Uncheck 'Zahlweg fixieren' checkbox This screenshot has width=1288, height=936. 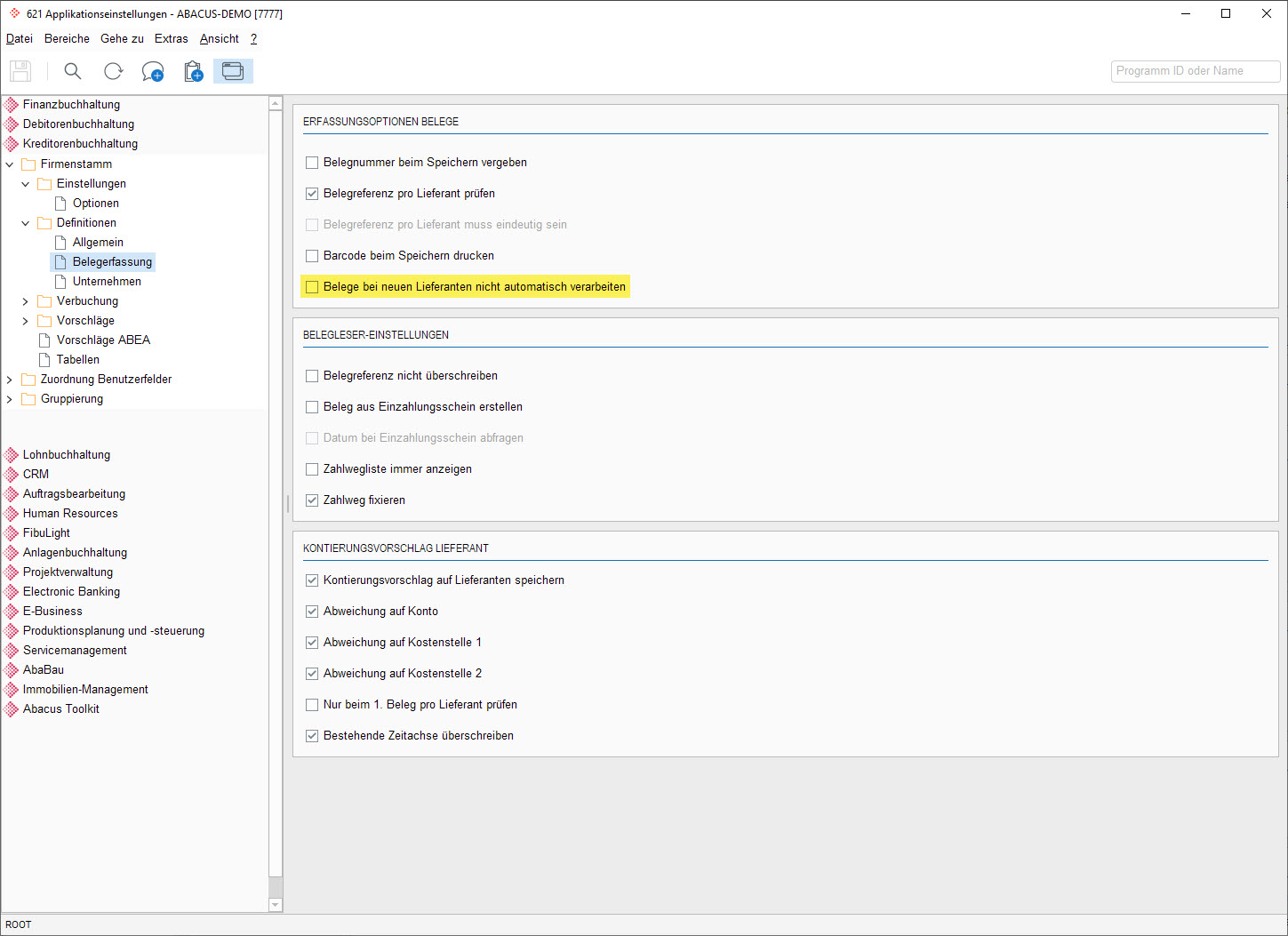(x=312, y=500)
